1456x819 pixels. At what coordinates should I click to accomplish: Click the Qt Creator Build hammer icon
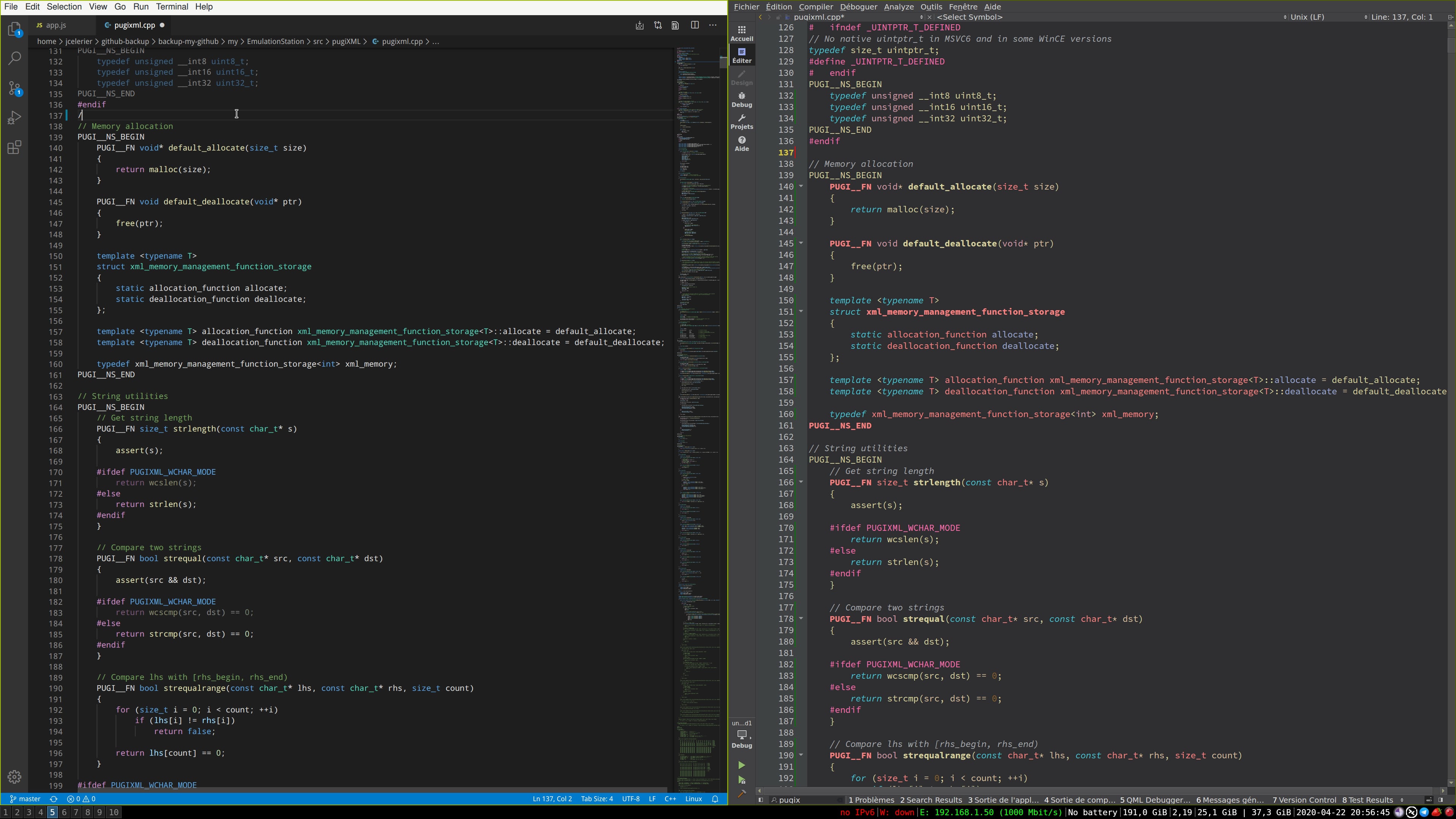tap(742, 794)
